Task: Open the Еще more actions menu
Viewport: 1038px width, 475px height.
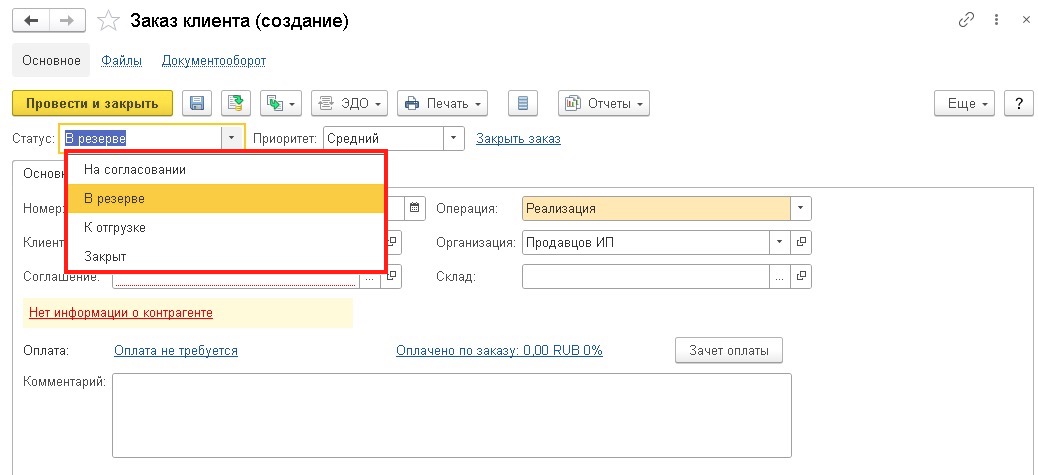Action: pyautogui.click(x=965, y=103)
